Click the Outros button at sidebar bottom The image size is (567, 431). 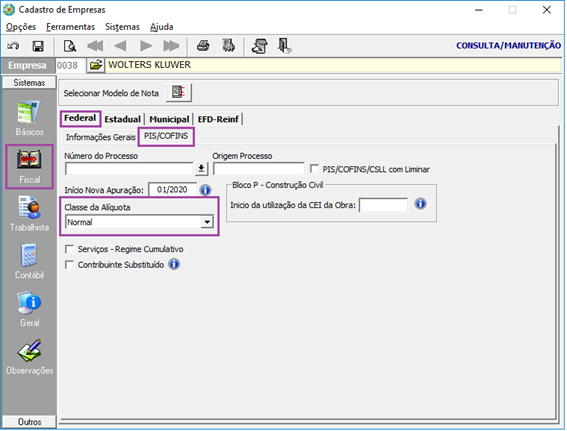(29, 422)
